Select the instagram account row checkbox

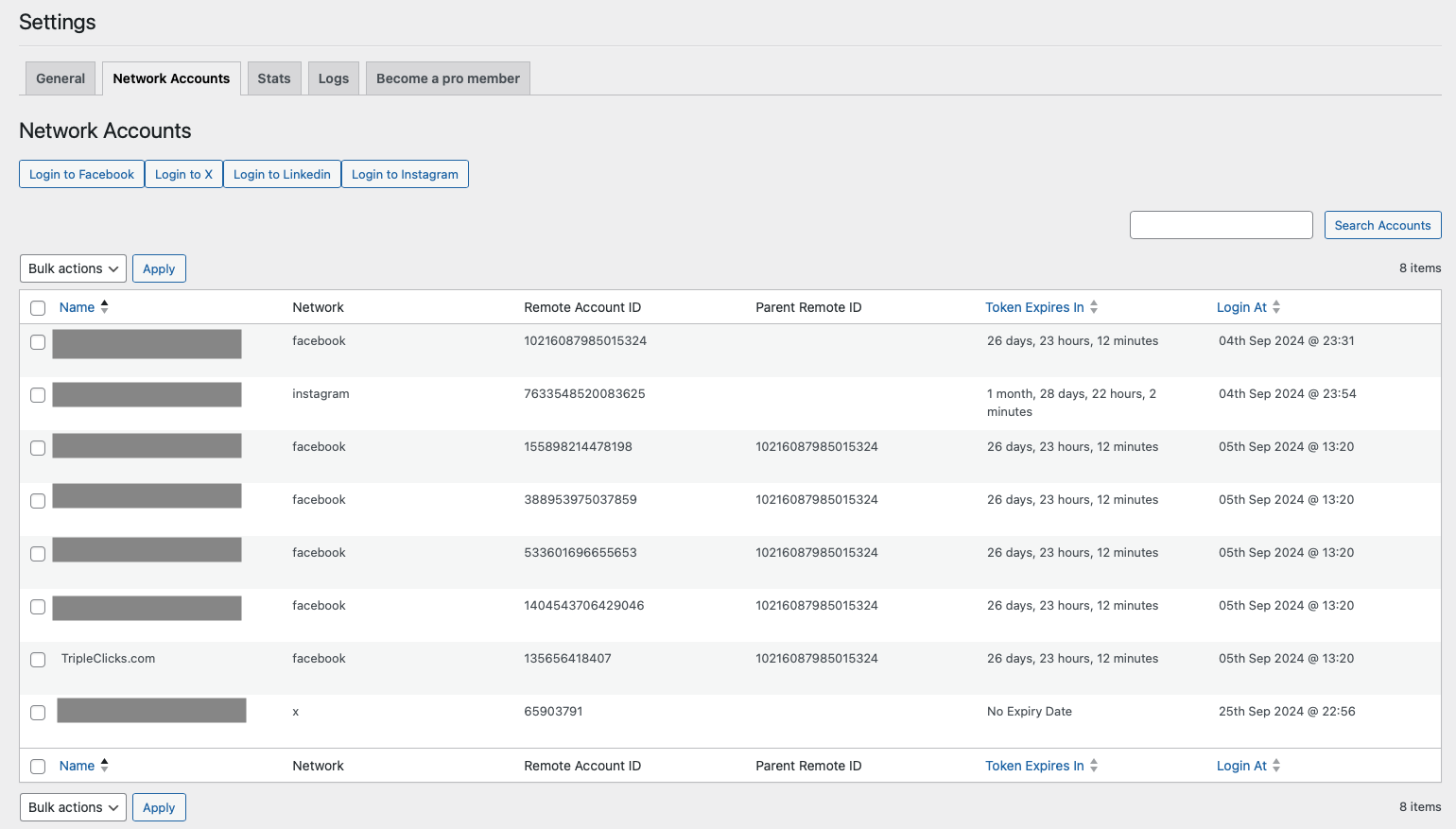[x=38, y=395]
